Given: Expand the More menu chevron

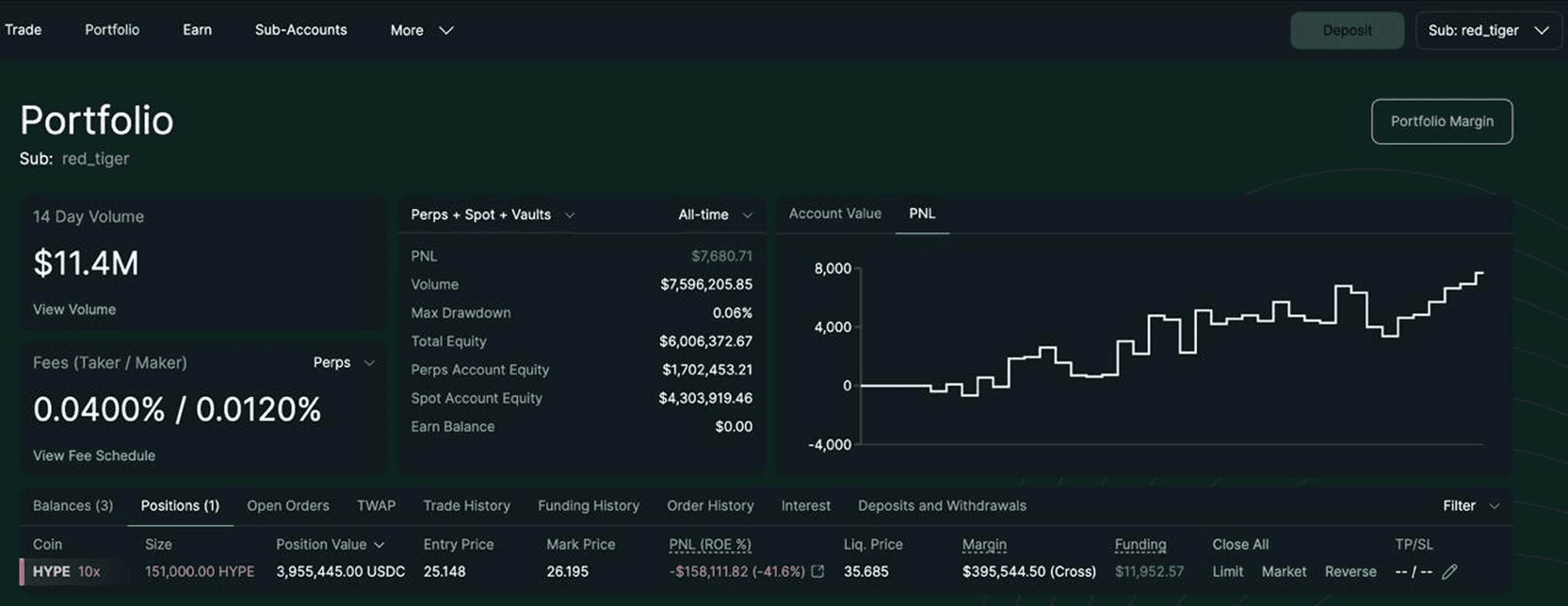Looking at the screenshot, I should 447,30.
